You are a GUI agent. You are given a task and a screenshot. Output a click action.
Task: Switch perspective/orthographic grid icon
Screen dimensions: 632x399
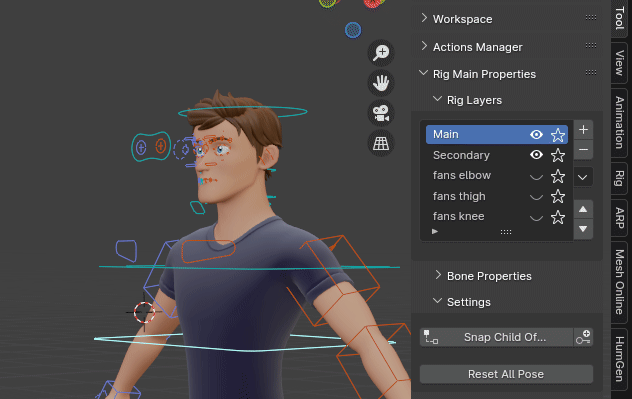(381, 143)
